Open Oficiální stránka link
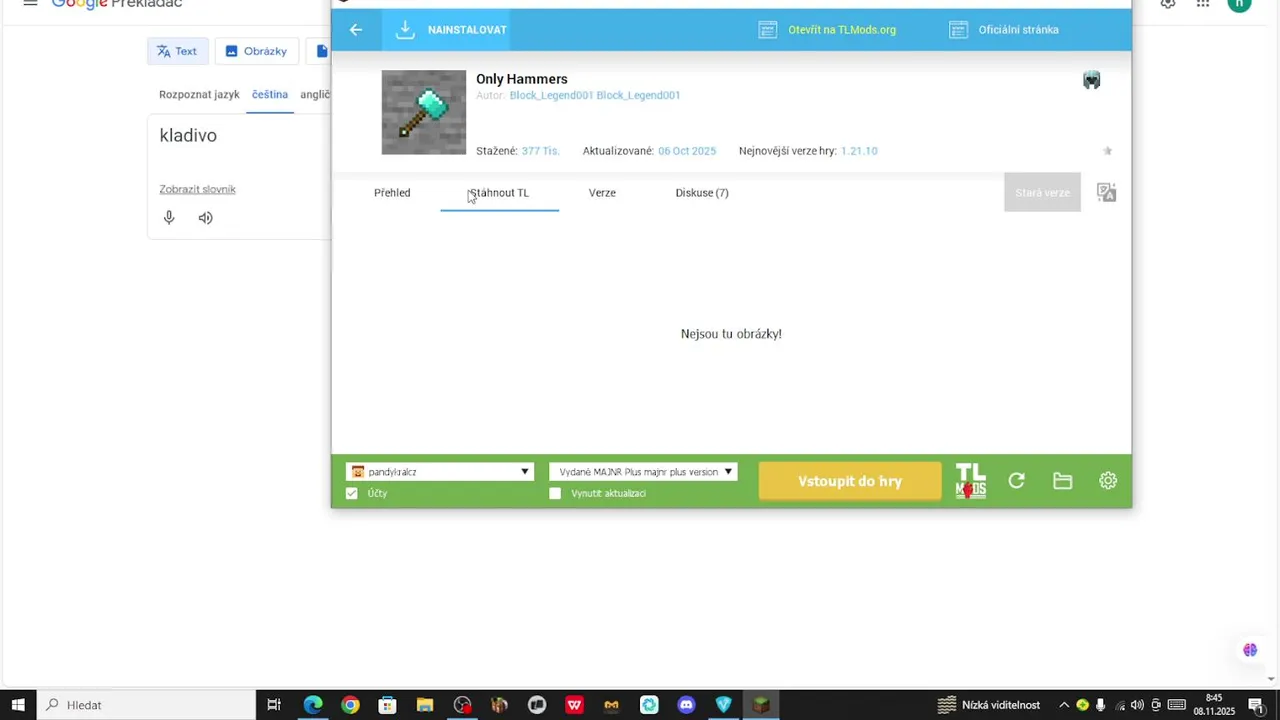This screenshot has width=1280, height=720. pyautogui.click(x=1003, y=30)
